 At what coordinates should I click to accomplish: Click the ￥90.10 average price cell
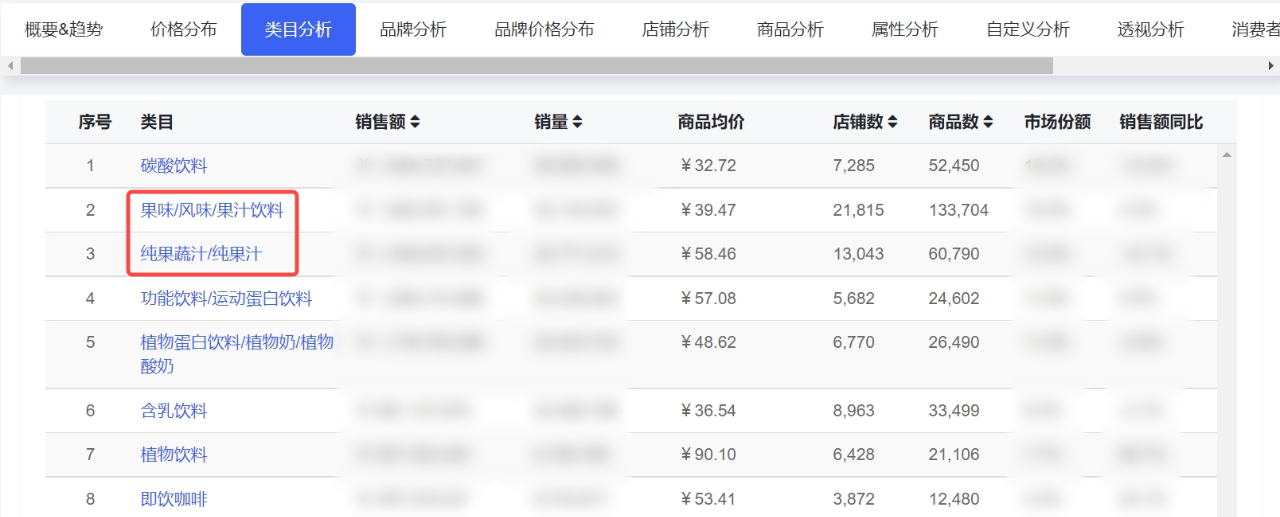707,454
